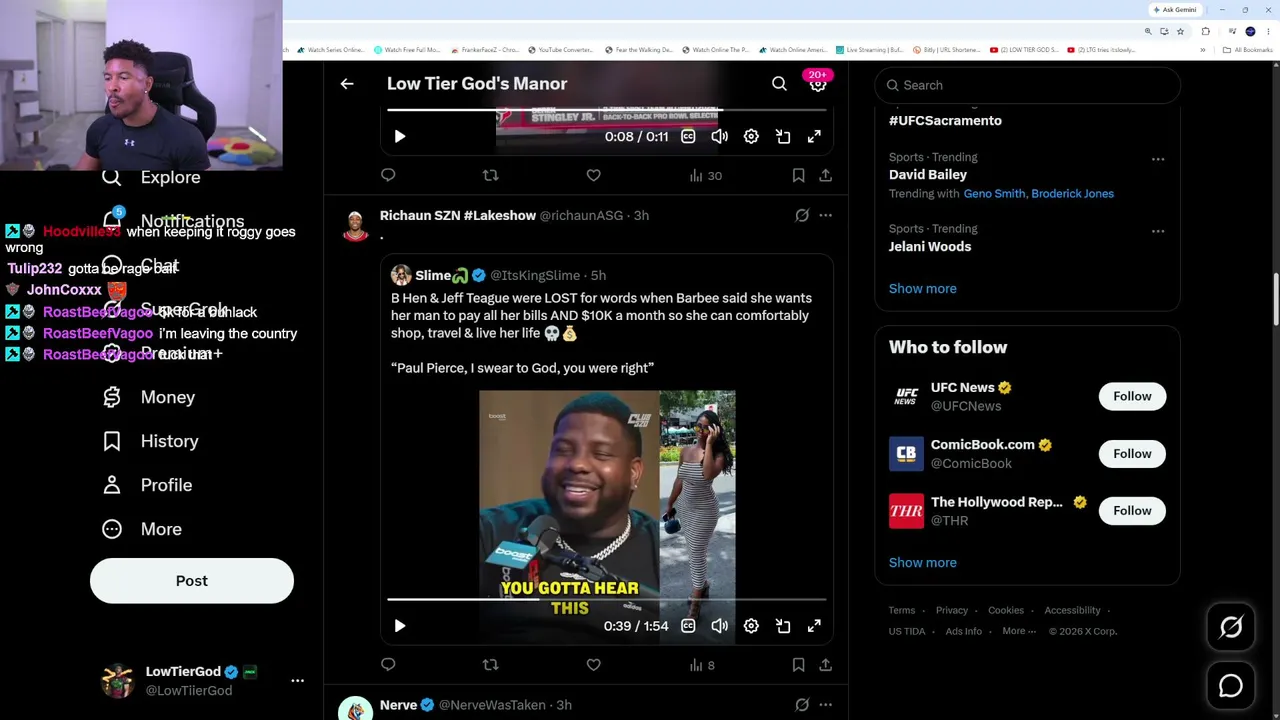Click Ask Gemini in browser toolbar
Screen dimensions: 1280x720
click(x=1175, y=10)
